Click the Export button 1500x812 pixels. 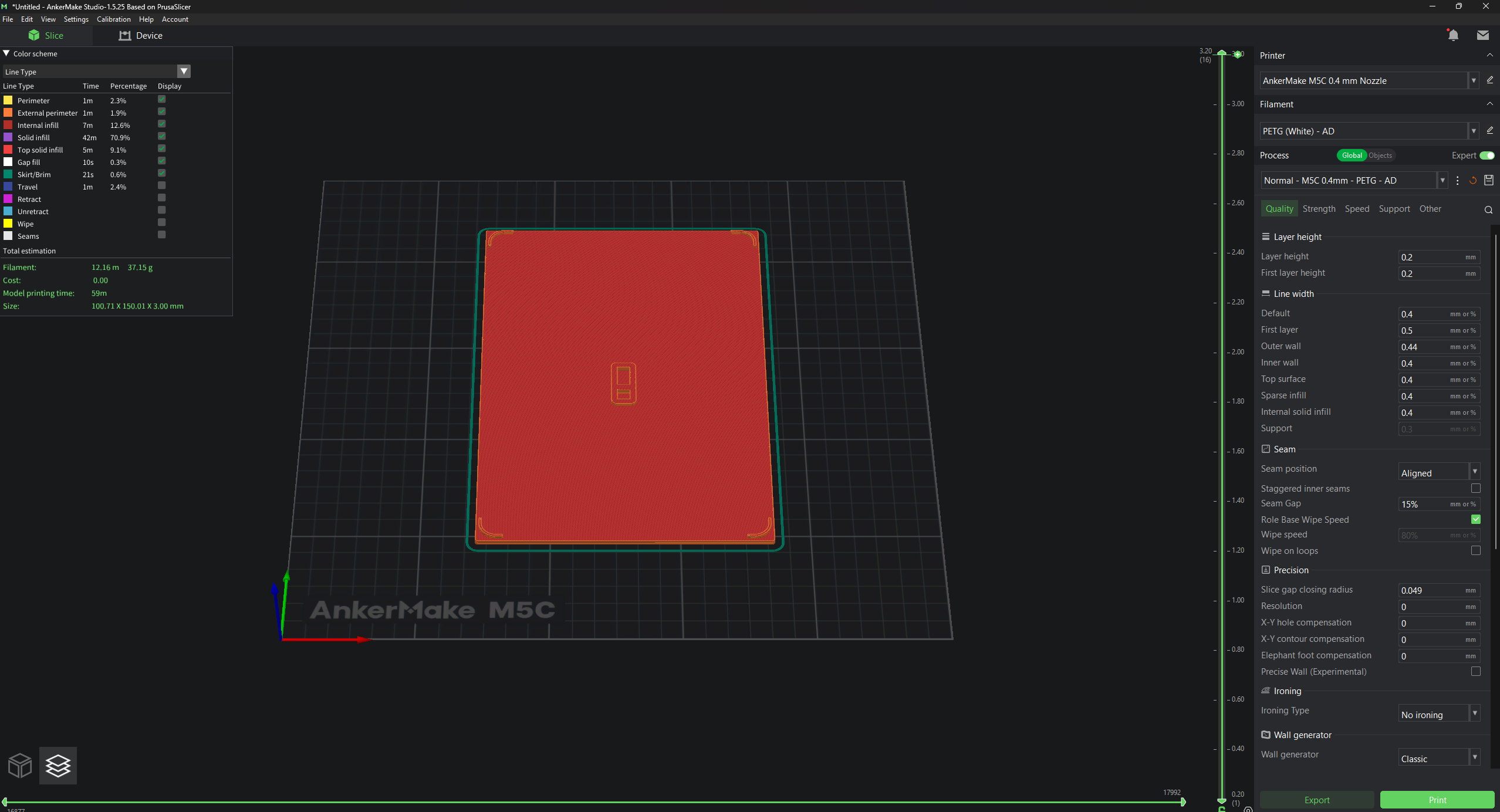(x=1317, y=800)
